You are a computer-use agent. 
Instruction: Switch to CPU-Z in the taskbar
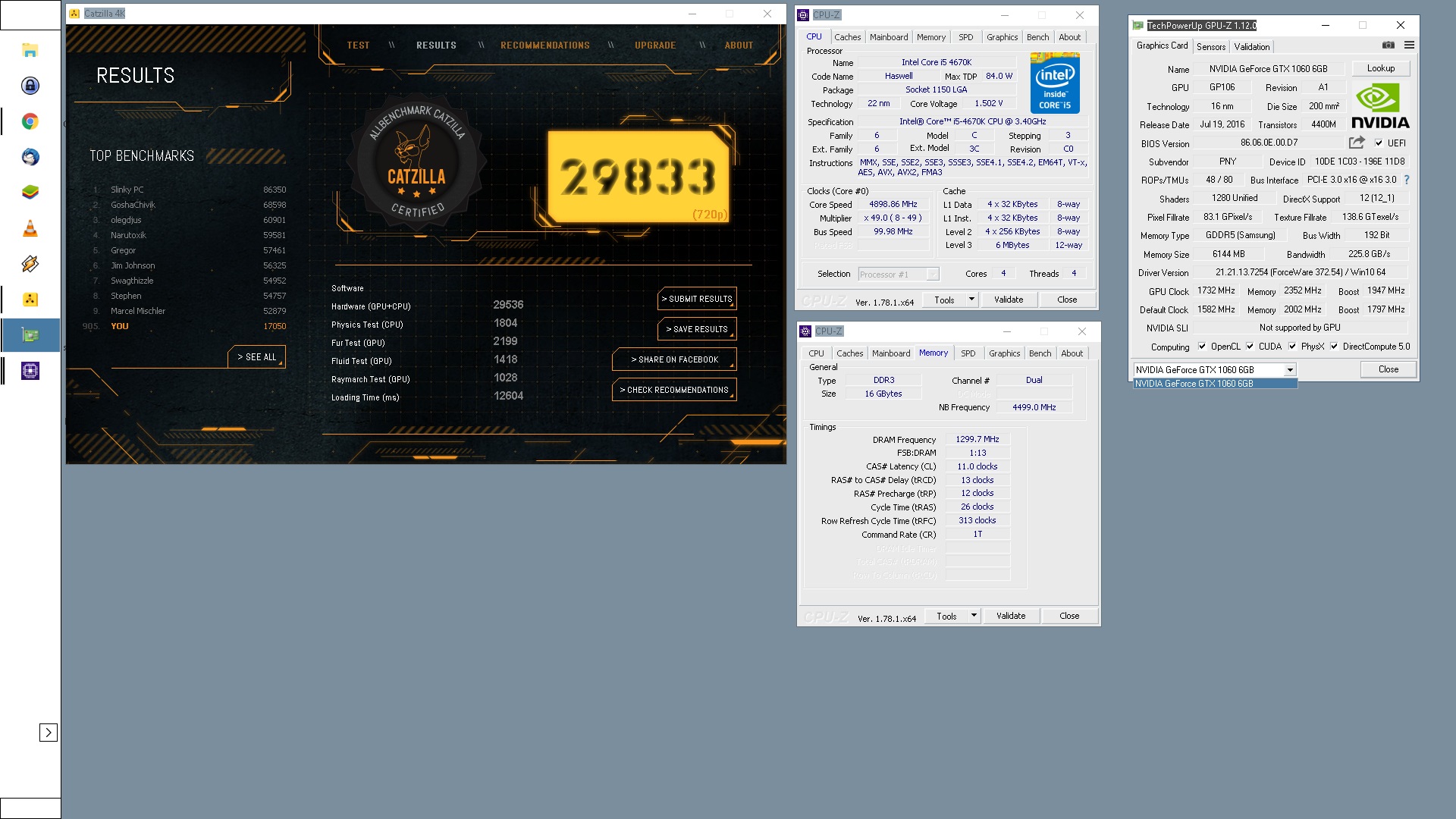tap(30, 371)
